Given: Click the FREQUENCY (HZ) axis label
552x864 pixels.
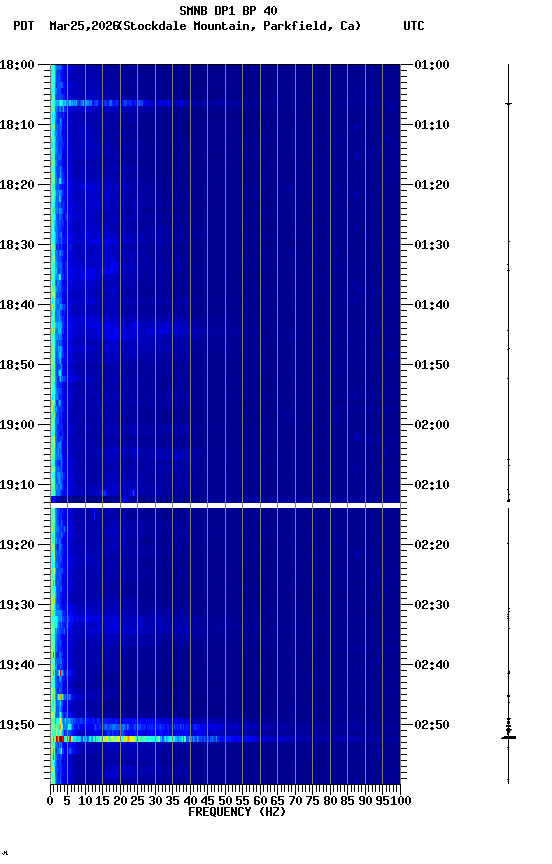Looking at the screenshot, I should tap(237, 812).
